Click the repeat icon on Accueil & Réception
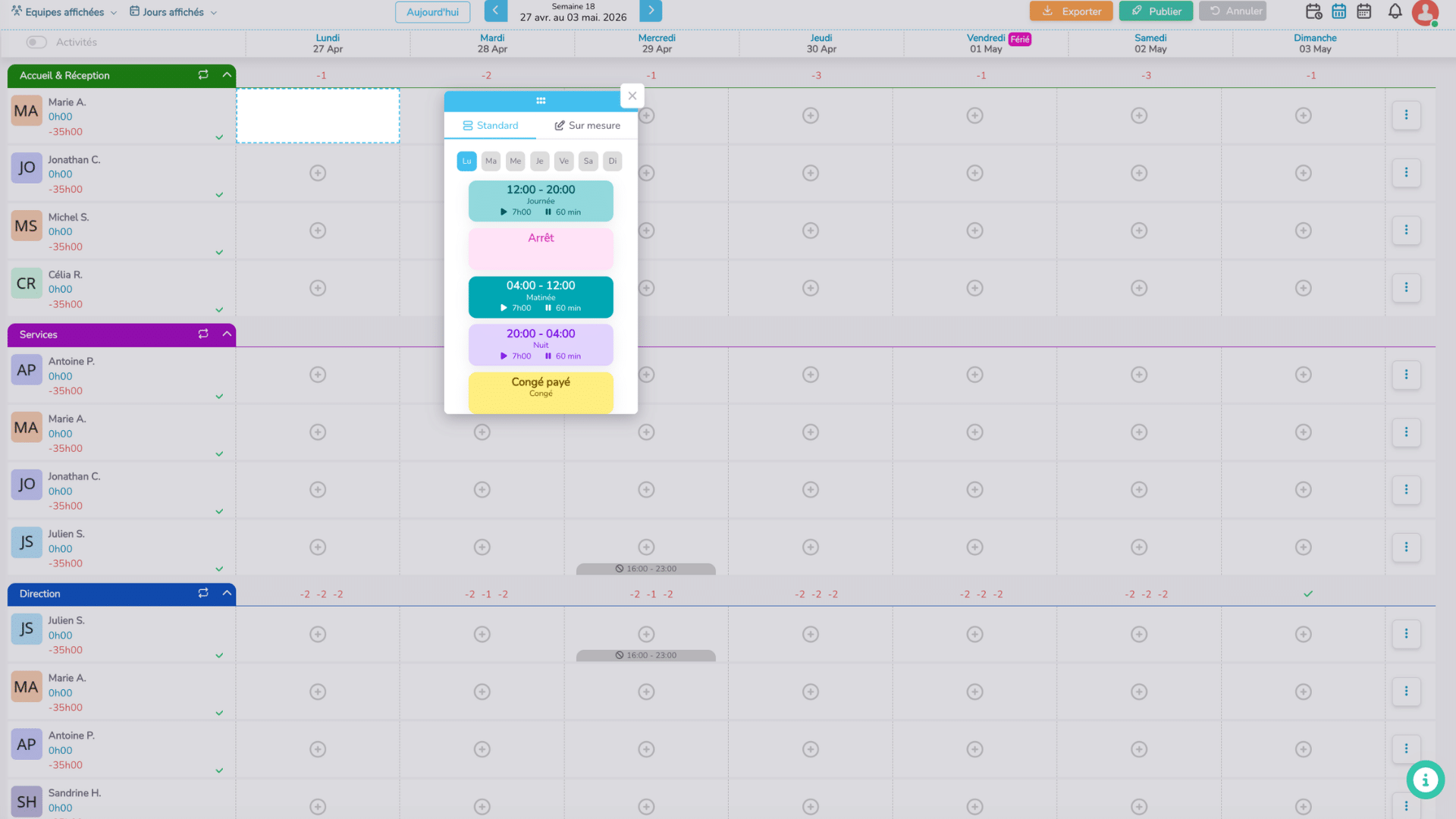The image size is (1456, 819). [x=203, y=75]
